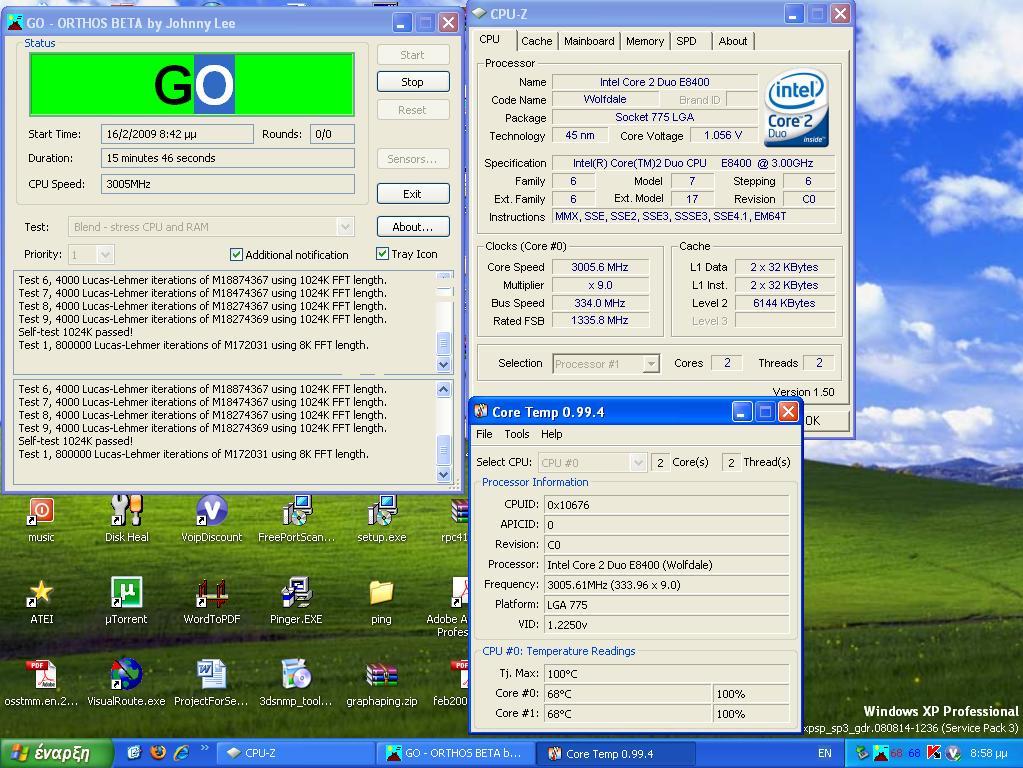Select the CPU tab in CPU-Z
Screen dimensions: 1023x768
[x=489, y=39]
